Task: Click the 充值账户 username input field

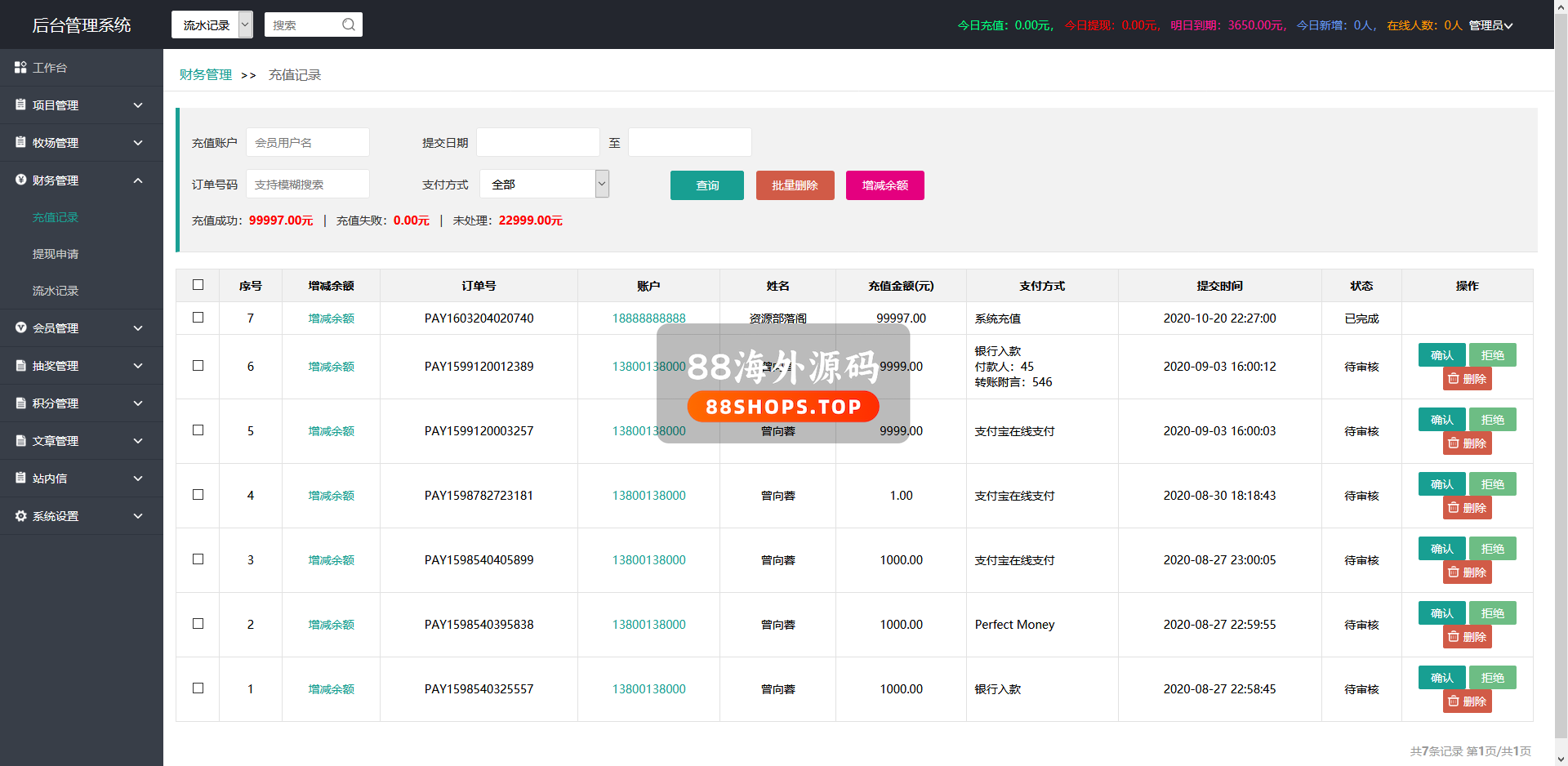Action: coord(308,143)
